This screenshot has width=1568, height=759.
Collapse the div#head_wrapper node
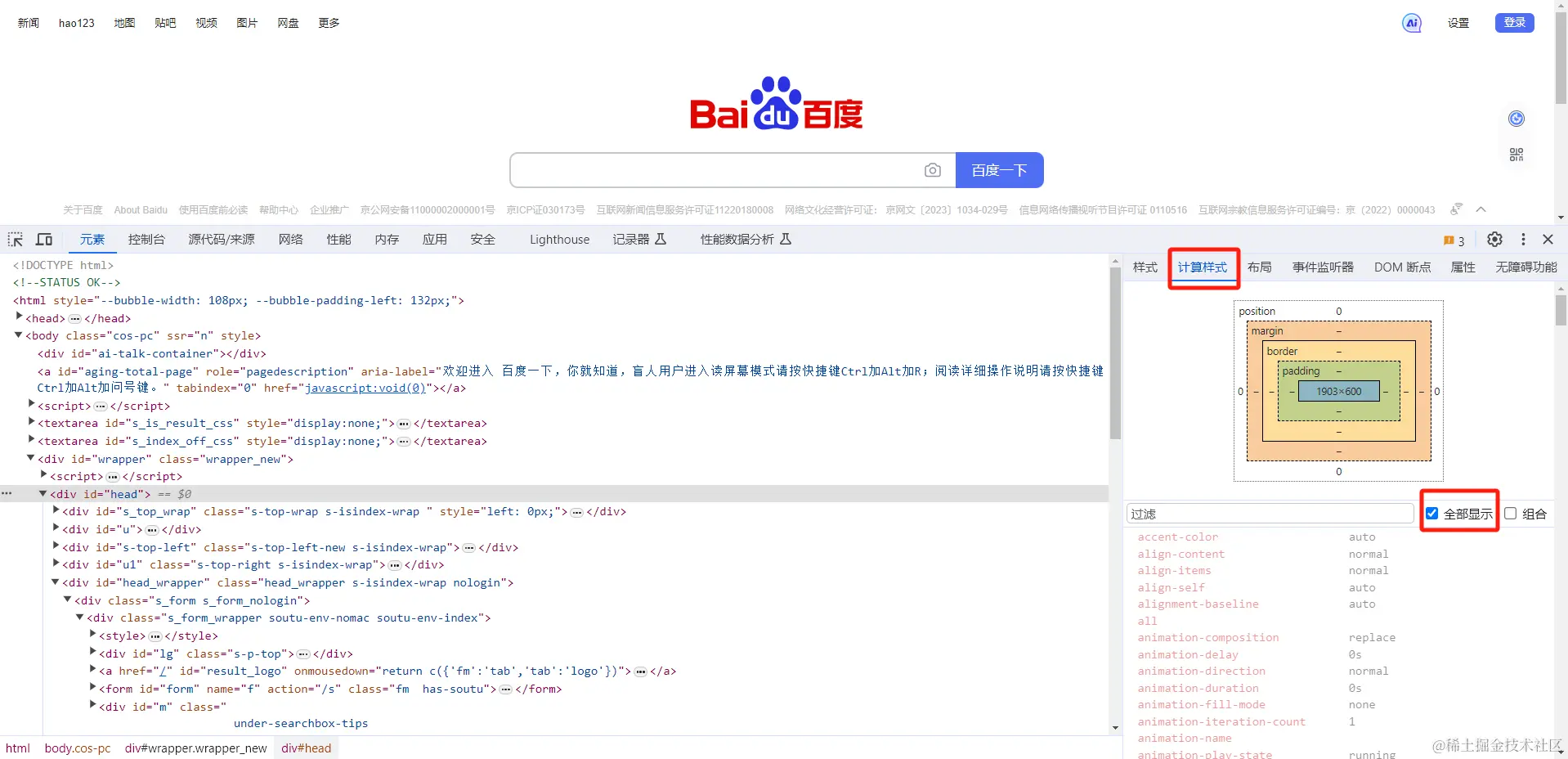(x=56, y=582)
